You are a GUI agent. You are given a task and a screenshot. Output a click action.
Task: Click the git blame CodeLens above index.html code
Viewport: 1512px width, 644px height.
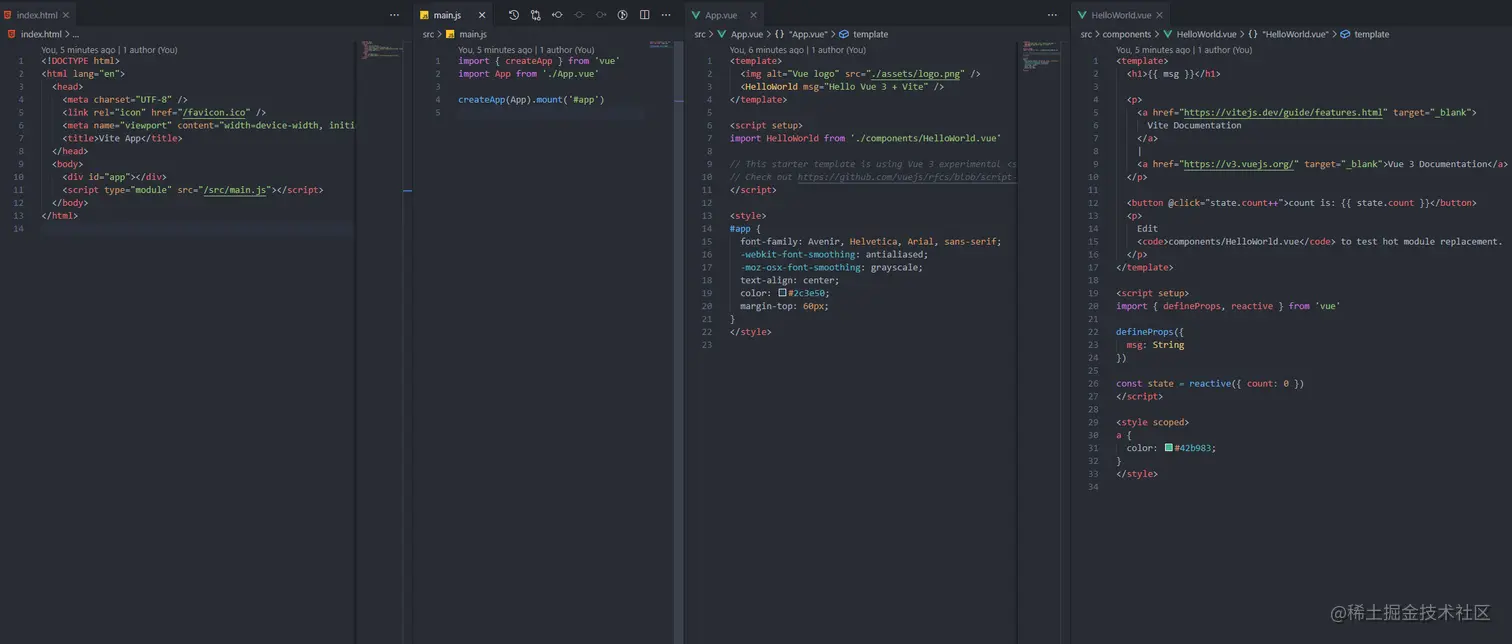click(109, 49)
